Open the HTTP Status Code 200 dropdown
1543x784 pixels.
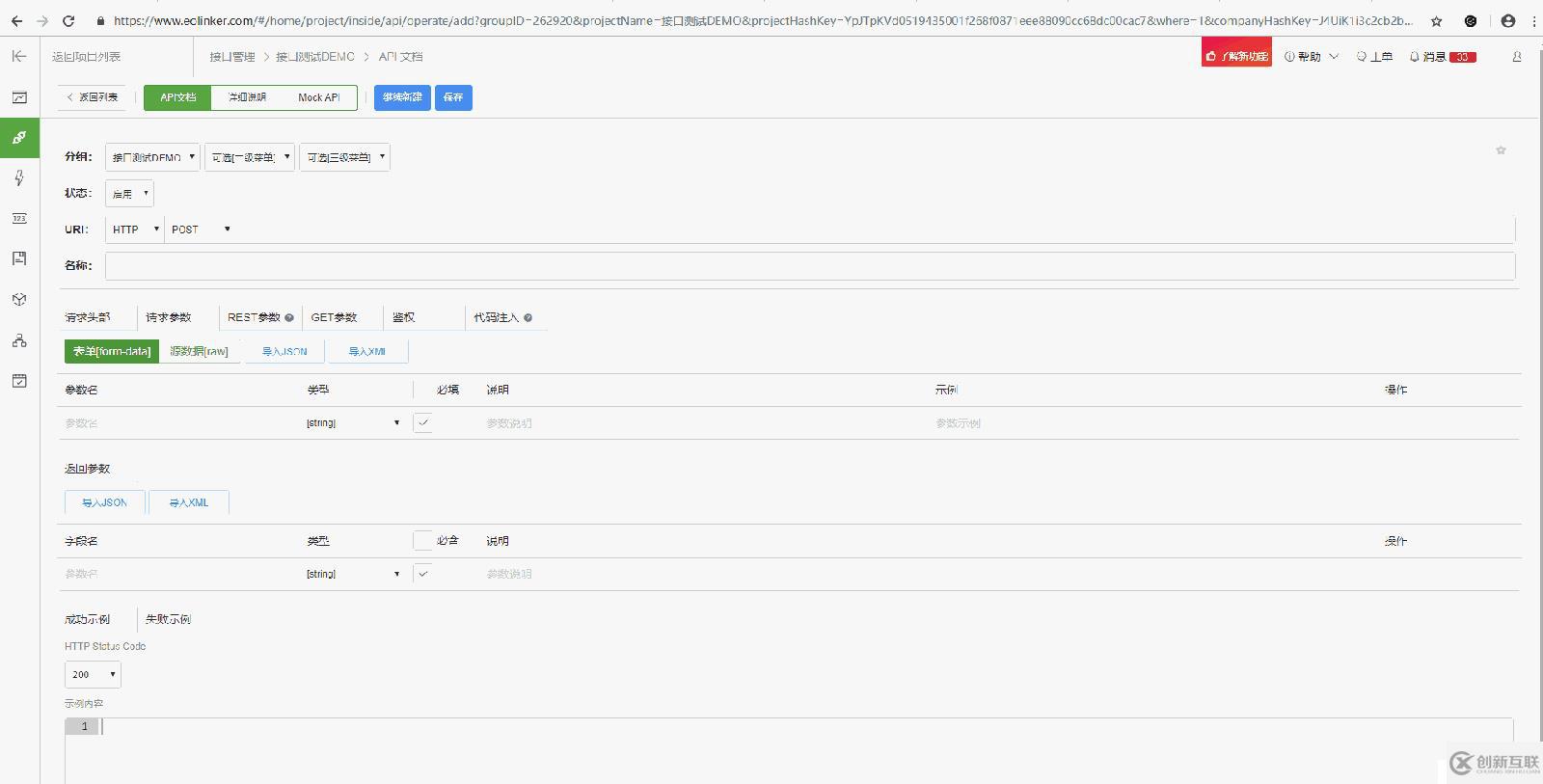tap(93, 675)
